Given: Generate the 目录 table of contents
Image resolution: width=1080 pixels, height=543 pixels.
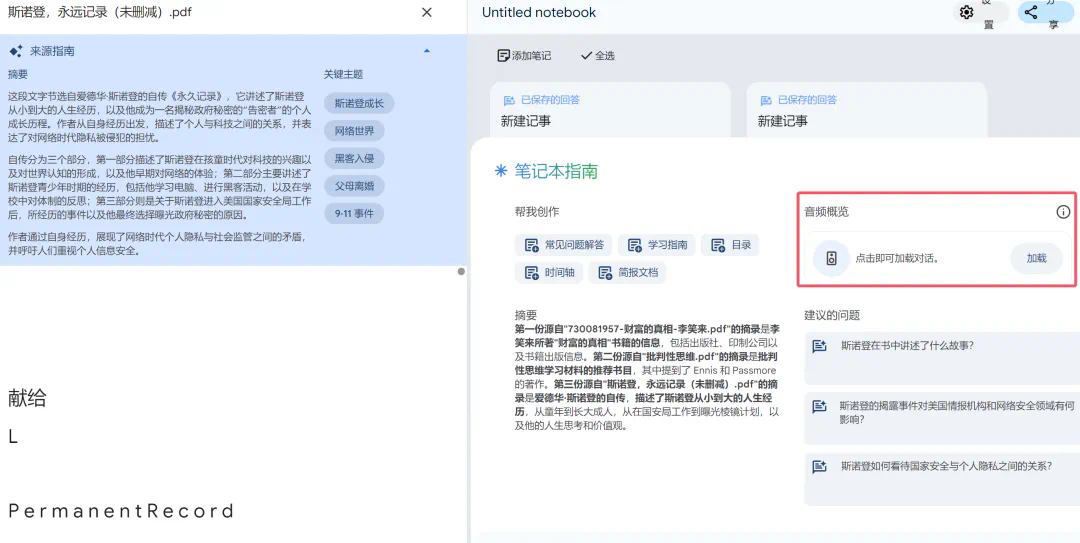Looking at the screenshot, I should coord(730,245).
